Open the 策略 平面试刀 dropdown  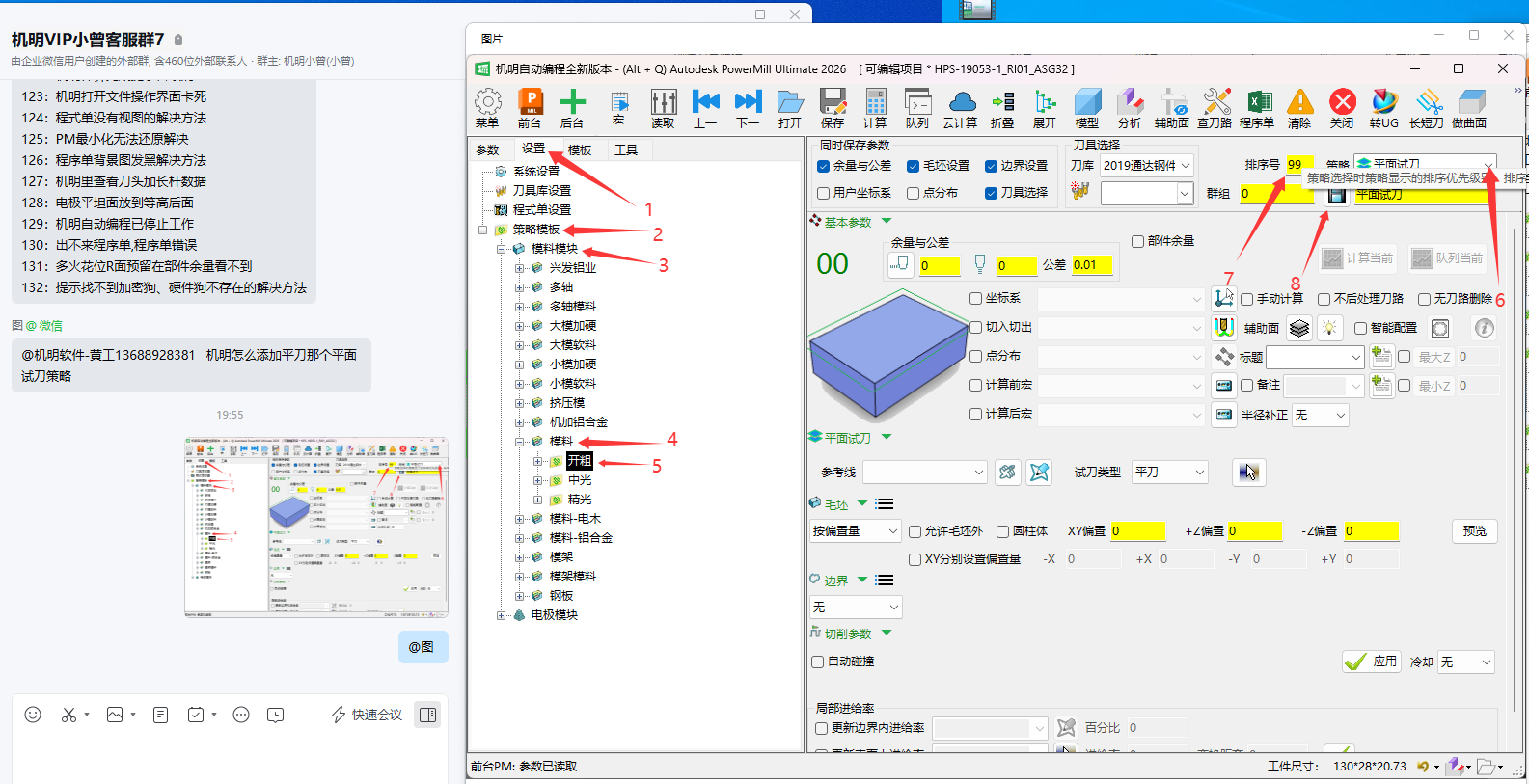[x=1488, y=163]
